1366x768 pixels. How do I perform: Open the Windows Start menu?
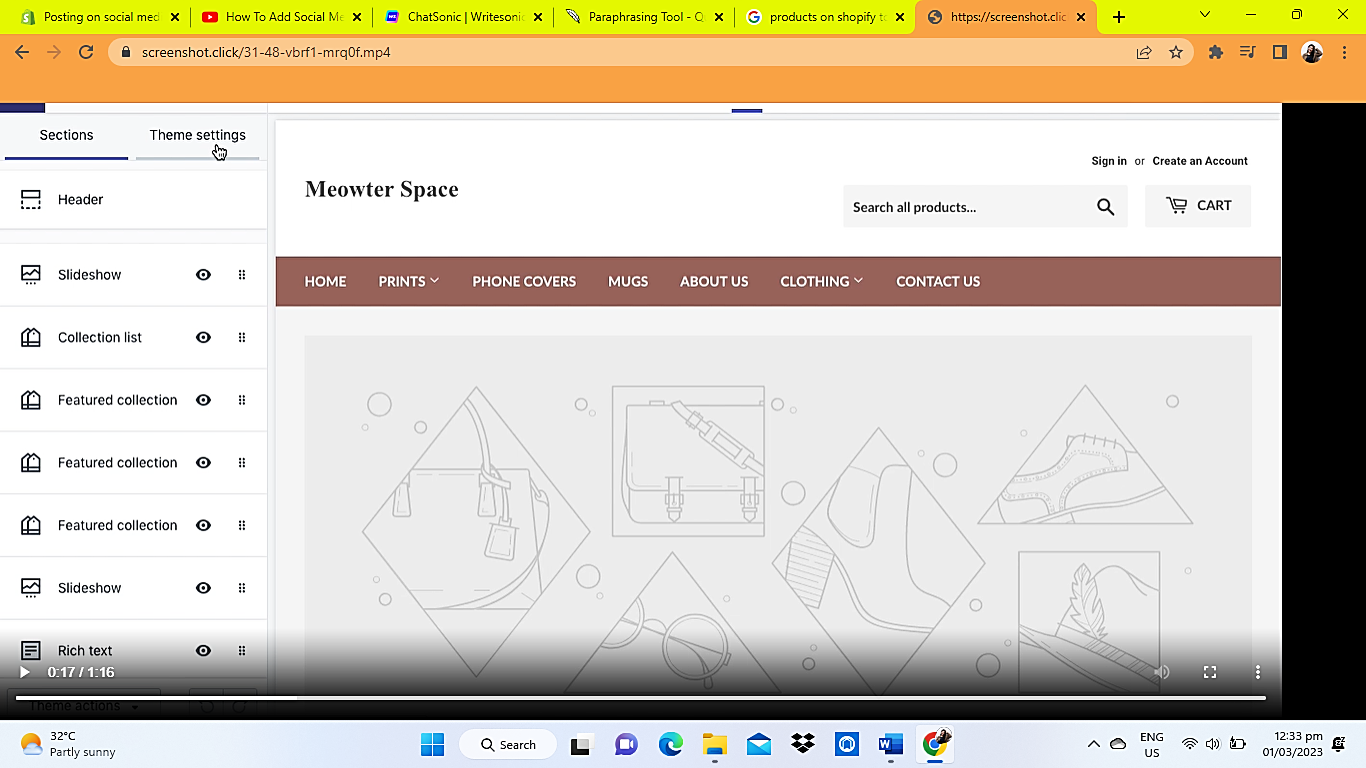[432, 744]
